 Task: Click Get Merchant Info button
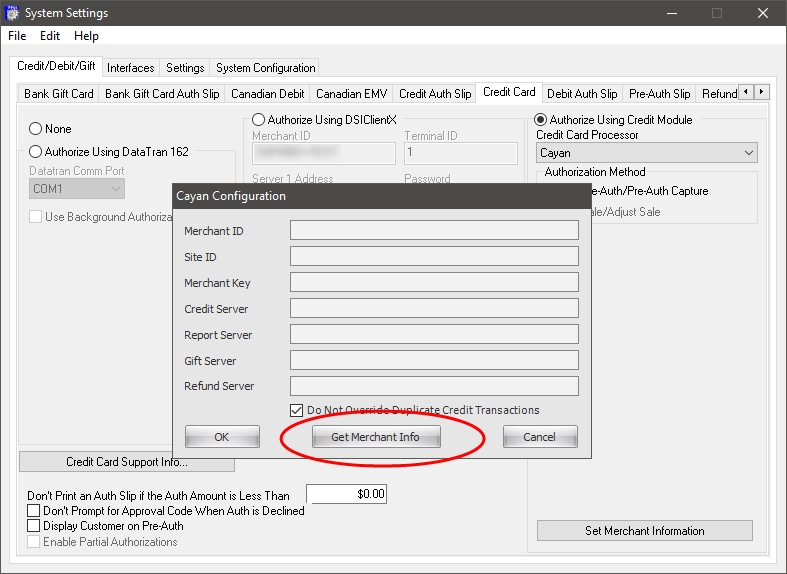(x=376, y=437)
